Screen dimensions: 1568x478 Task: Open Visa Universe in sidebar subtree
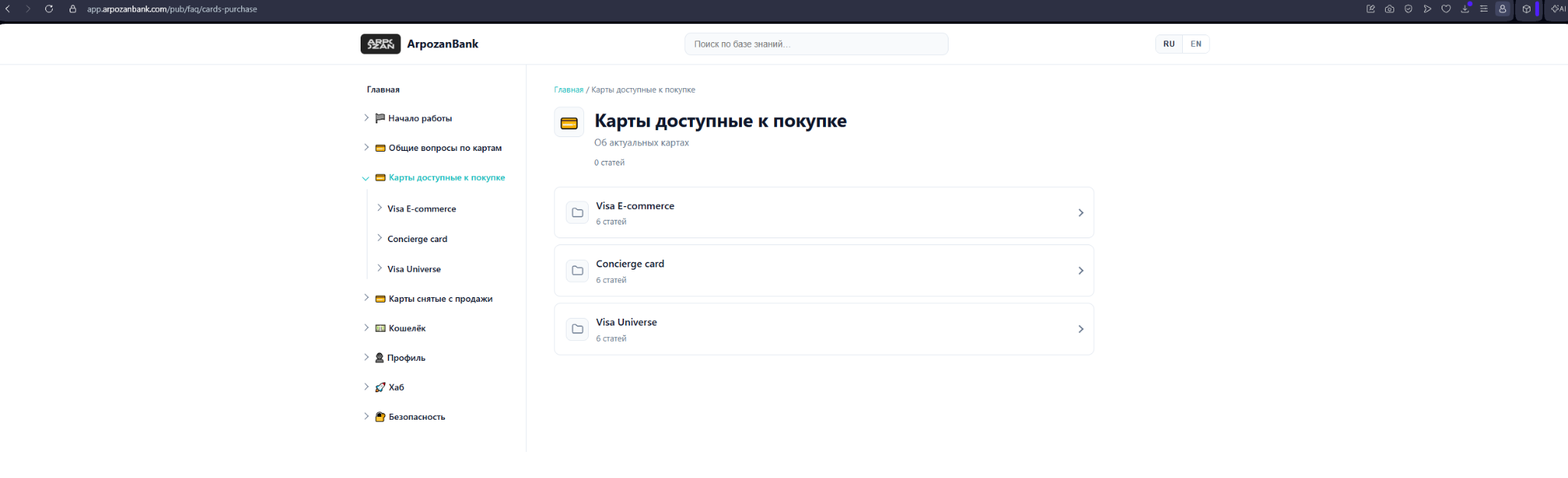click(414, 269)
